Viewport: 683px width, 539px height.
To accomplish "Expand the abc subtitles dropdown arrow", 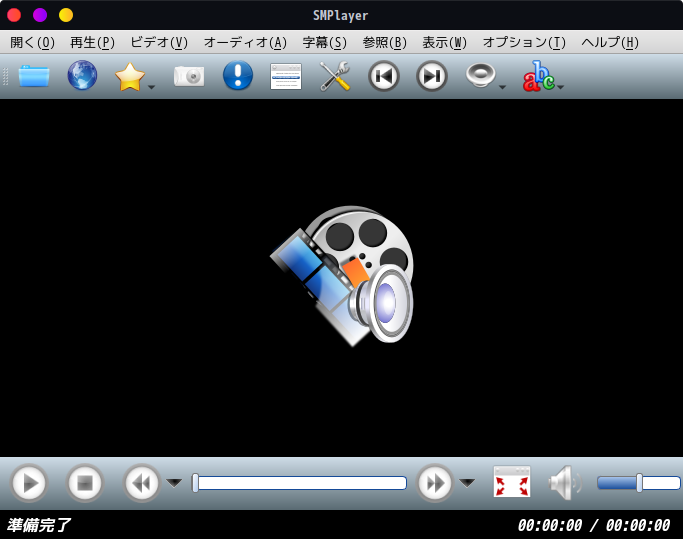I will click(x=560, y=87).
